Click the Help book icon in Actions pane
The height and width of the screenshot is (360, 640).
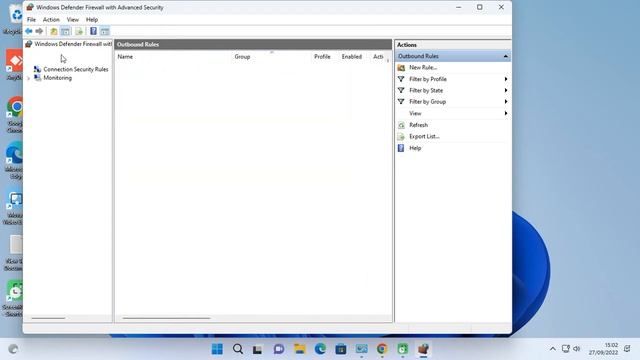pos(401,148)
